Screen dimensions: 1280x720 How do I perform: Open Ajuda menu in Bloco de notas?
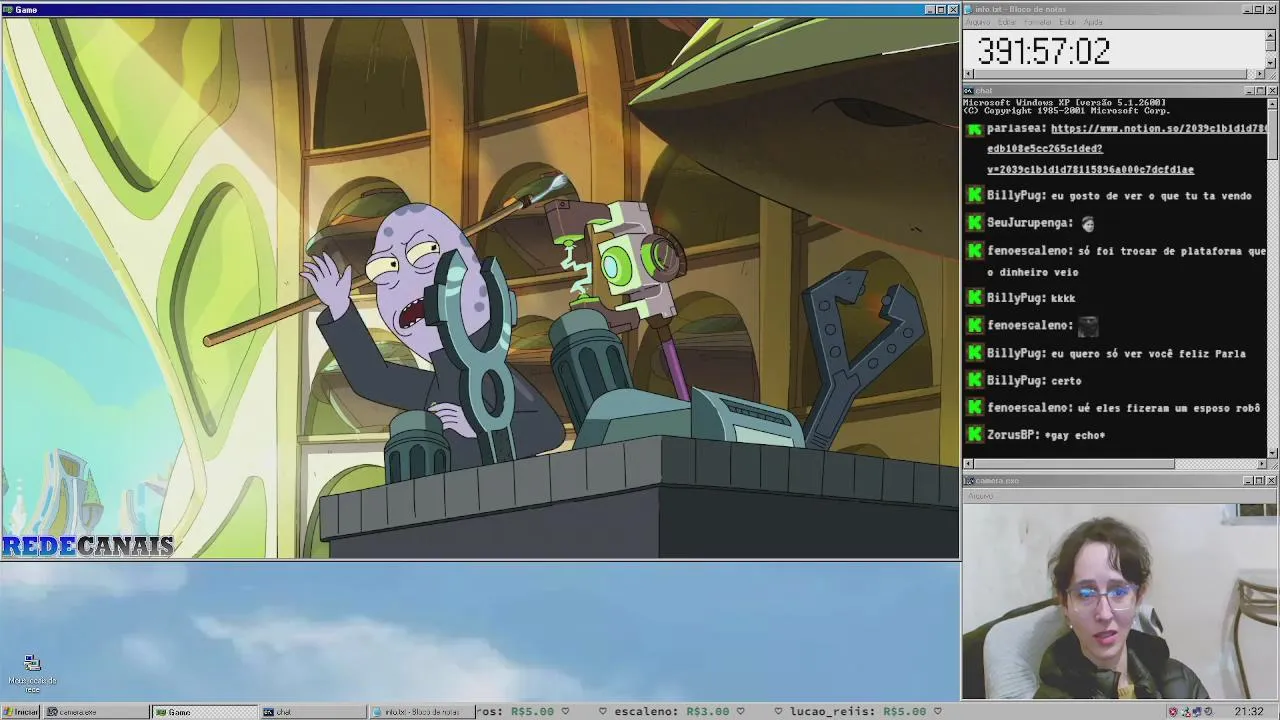(x=1094, y=22)
